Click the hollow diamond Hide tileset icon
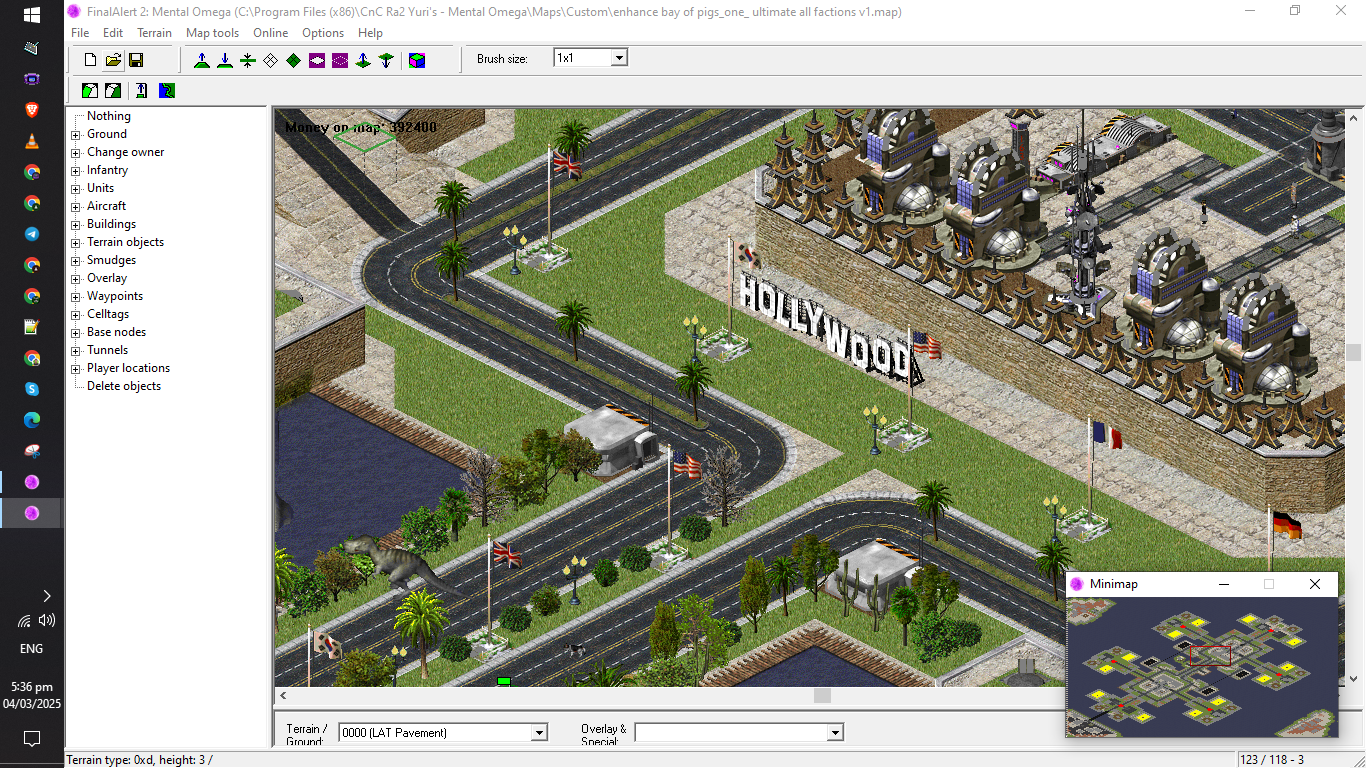The height and width of the screenshot is (768, 1366). (270, 60)
